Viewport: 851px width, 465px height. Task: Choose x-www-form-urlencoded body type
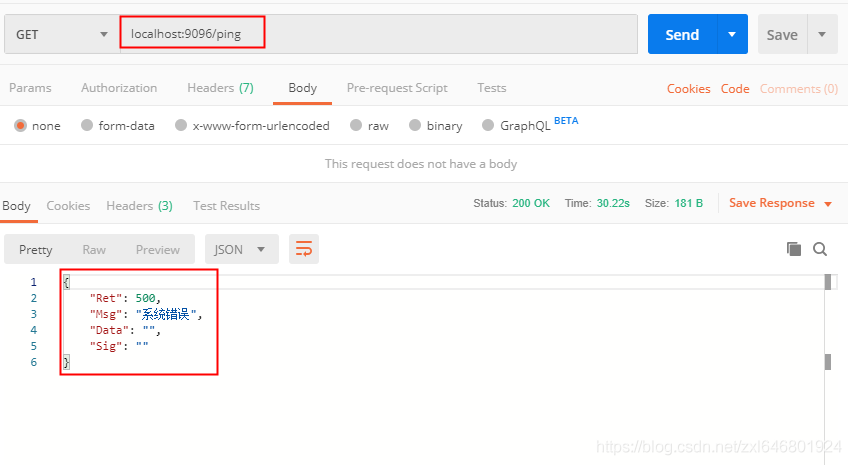pyautogui.click(x=181, y=126)
